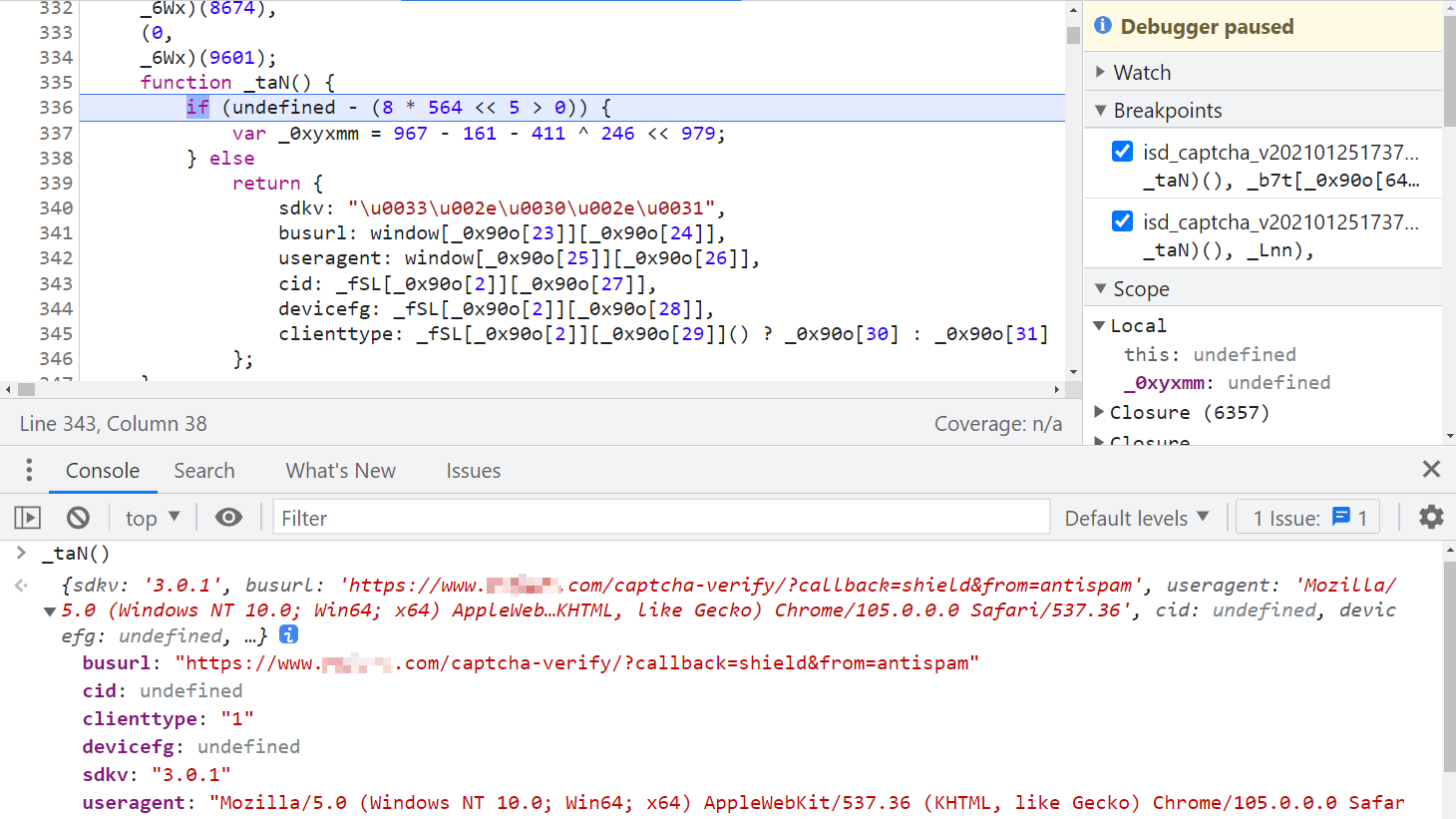This screenshot has width=1456, height=819.
Task: Click the object info badge icon
Action: tap(288, 634)
